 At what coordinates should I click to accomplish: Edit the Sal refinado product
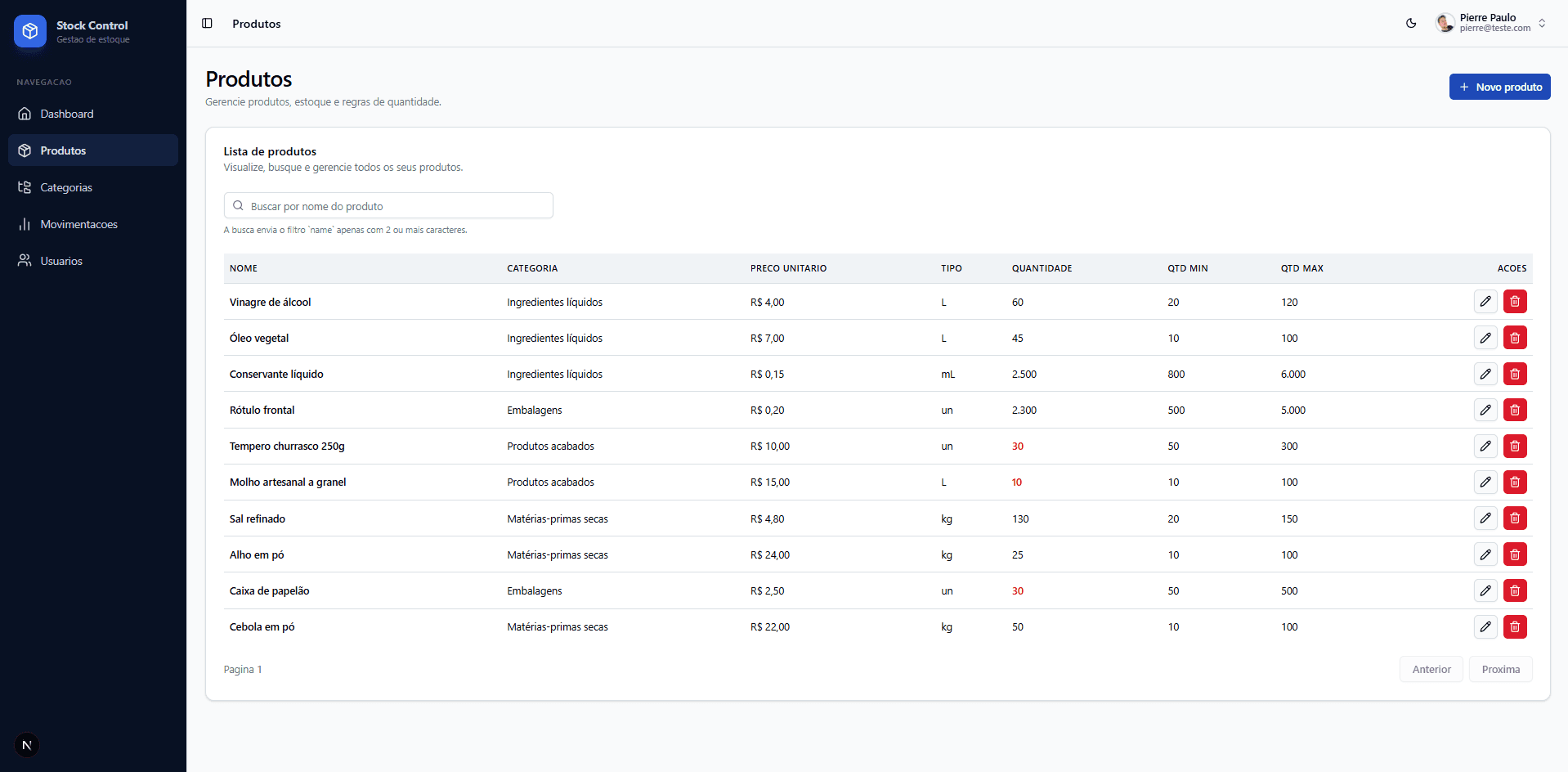(1485, 518)
